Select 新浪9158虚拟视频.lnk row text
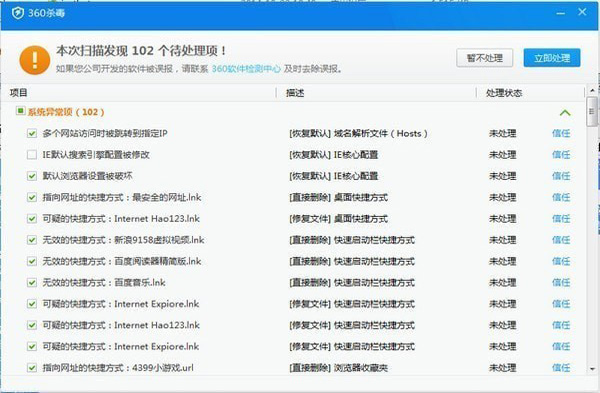This screenshot has height=393, width=600. (123, 240)
